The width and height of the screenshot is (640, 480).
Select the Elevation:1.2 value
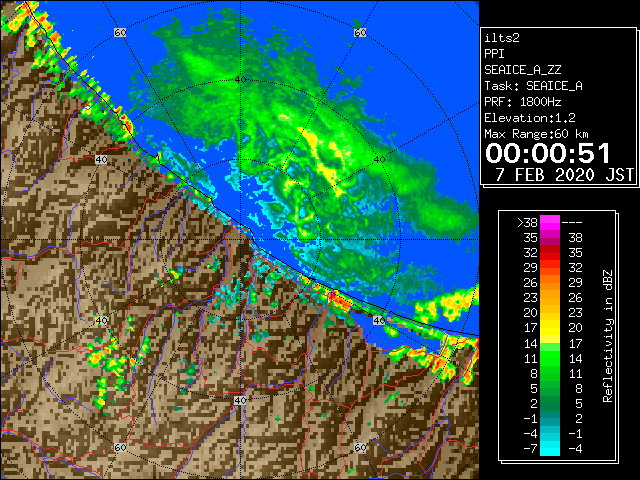(530, 118)
